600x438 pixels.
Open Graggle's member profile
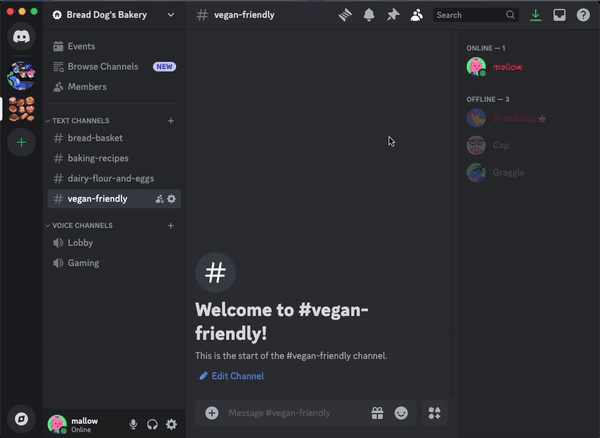tap(528, 173)
